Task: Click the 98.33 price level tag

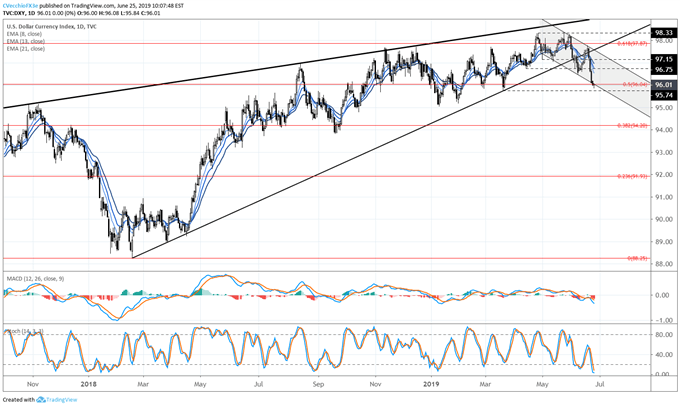Action: (664, 33)
